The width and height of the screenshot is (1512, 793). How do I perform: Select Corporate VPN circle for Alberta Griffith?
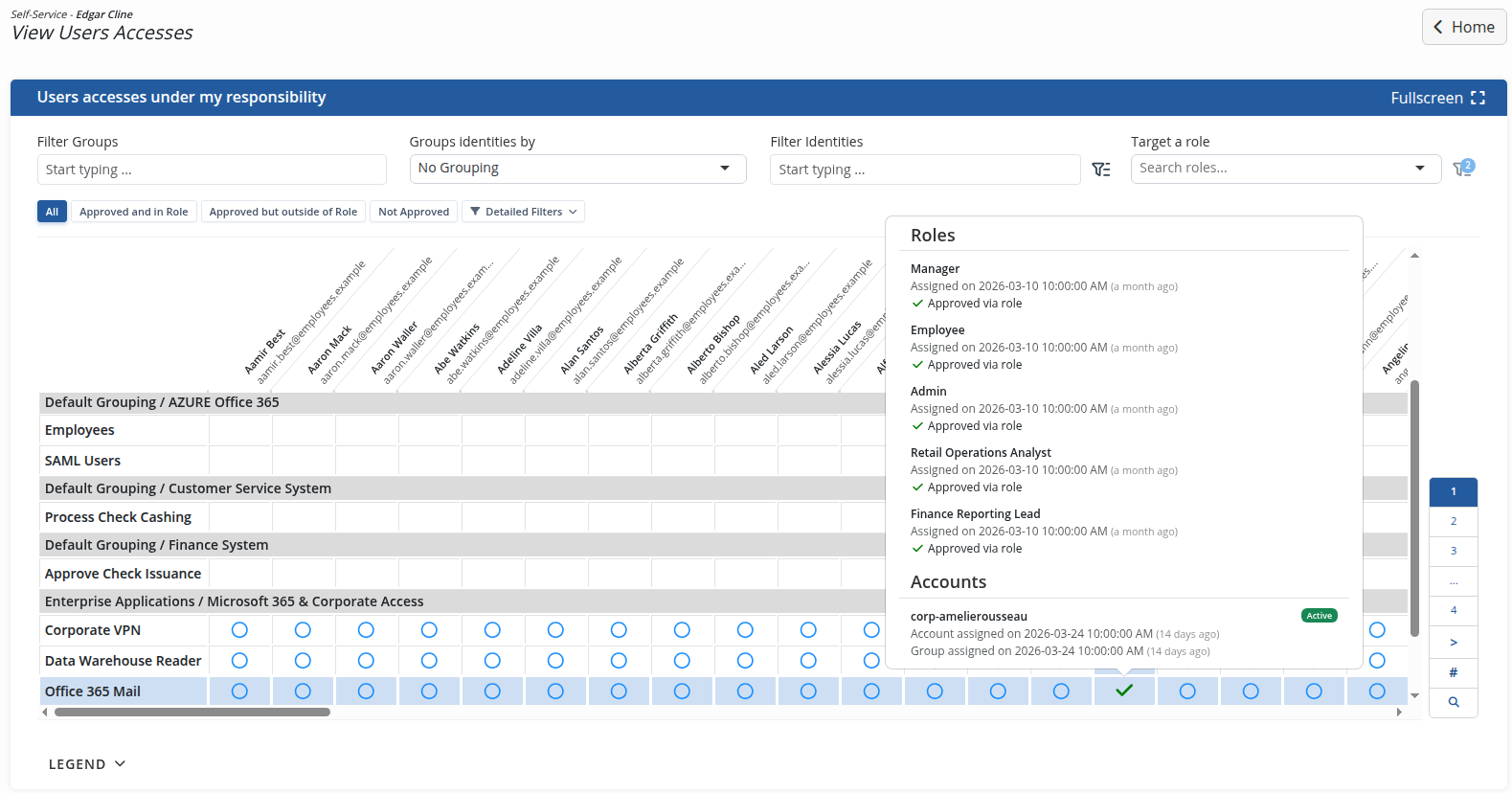(x=619, y=629)
